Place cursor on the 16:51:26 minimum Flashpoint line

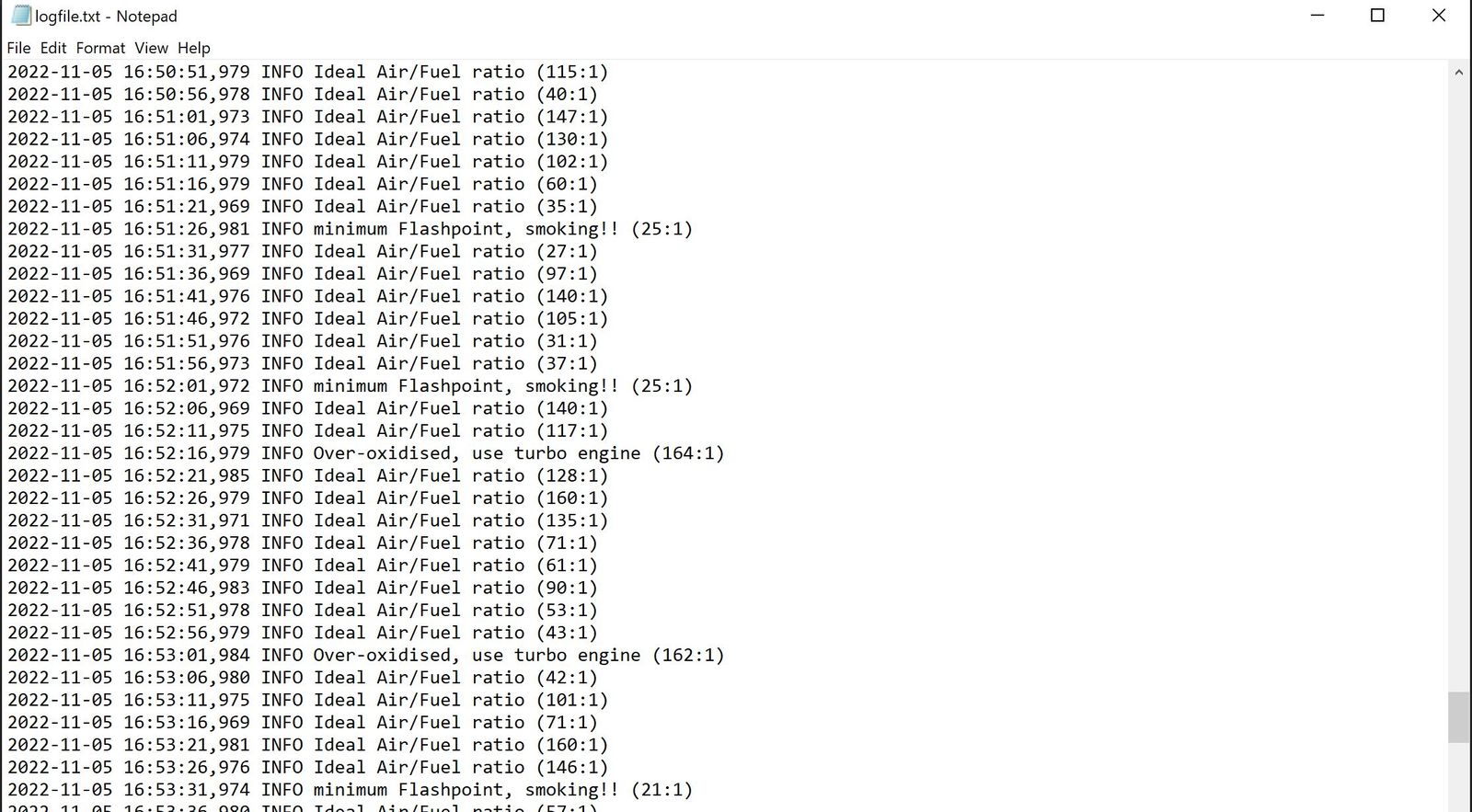point(350,228)
